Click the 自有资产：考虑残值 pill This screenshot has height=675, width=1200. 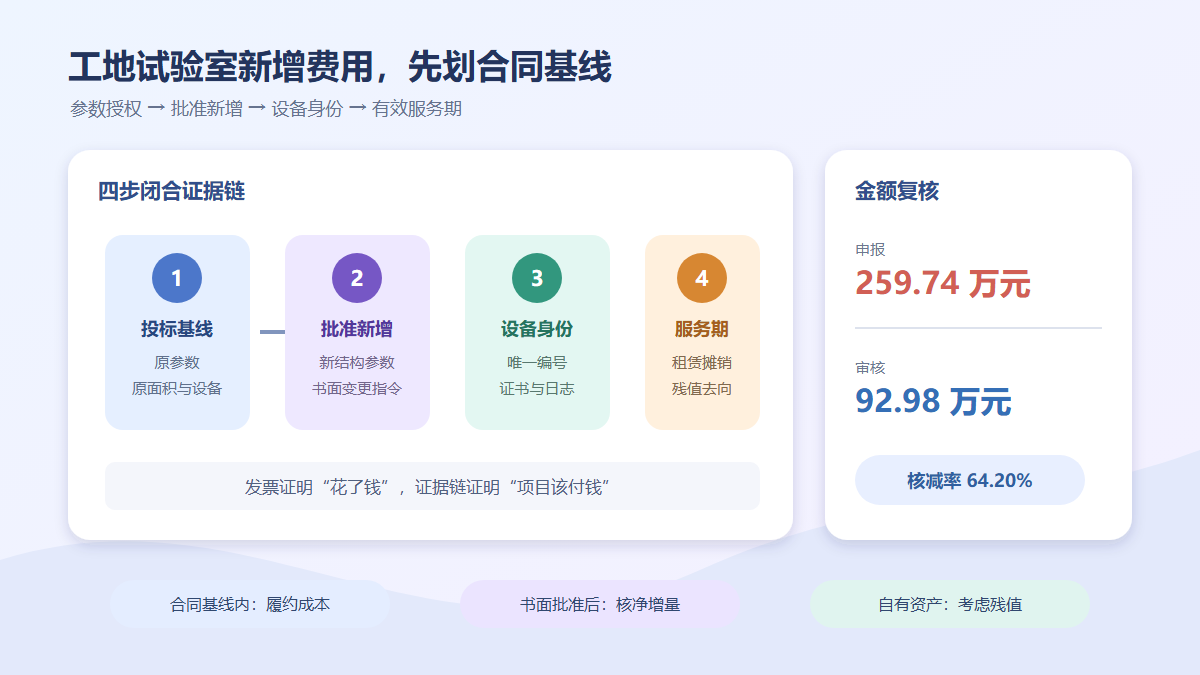coord(950,604)
